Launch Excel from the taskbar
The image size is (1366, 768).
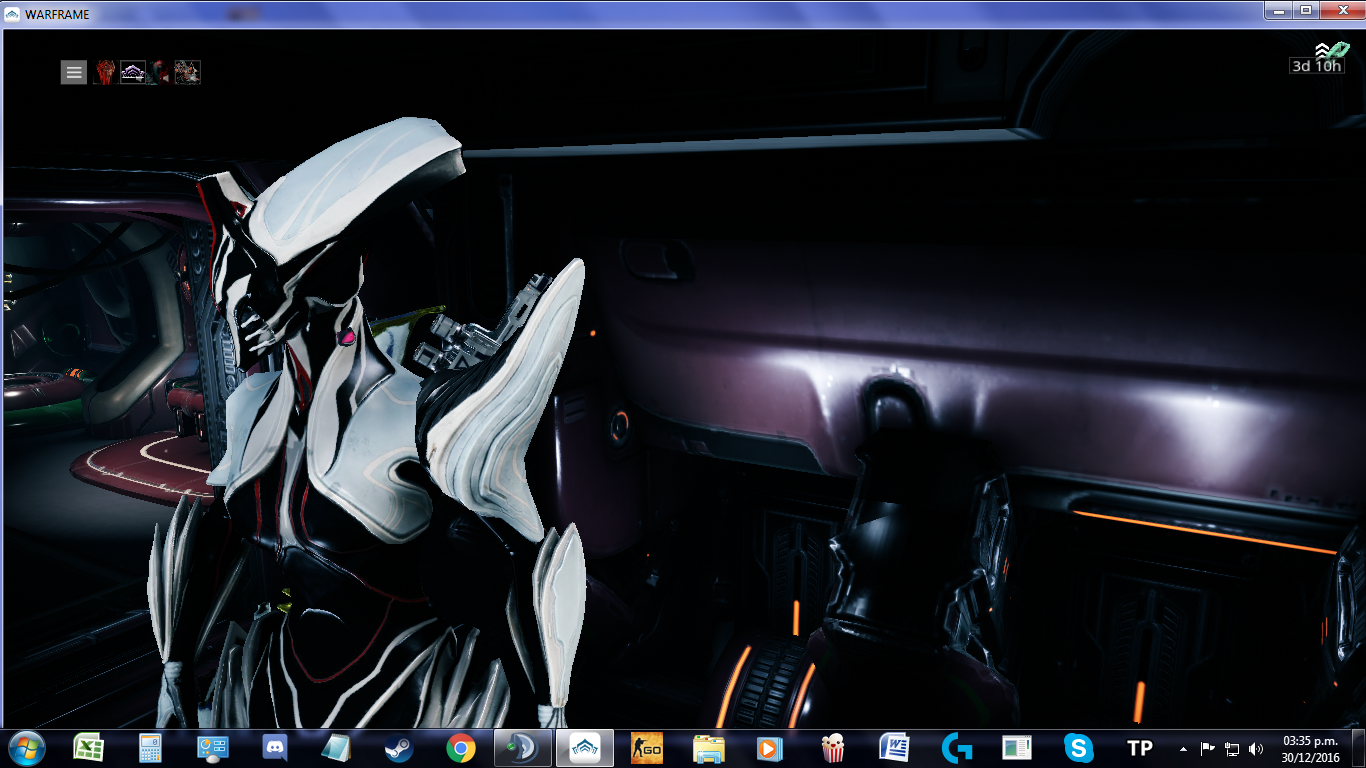click(89, 748)
